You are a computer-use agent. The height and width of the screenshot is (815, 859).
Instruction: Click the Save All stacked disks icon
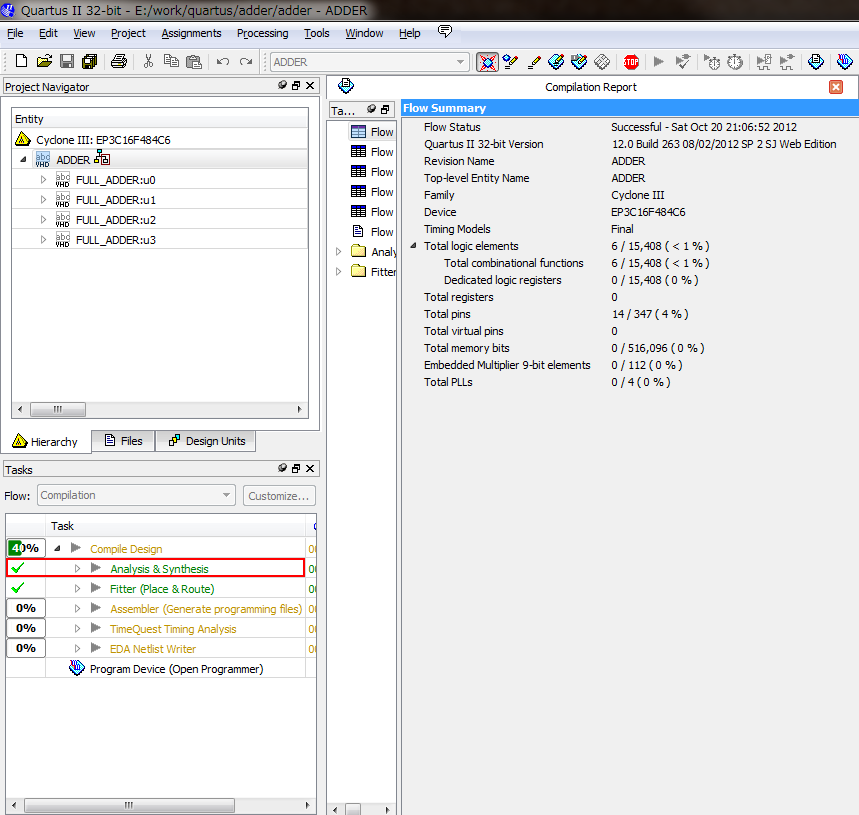[x=89, y=61]
